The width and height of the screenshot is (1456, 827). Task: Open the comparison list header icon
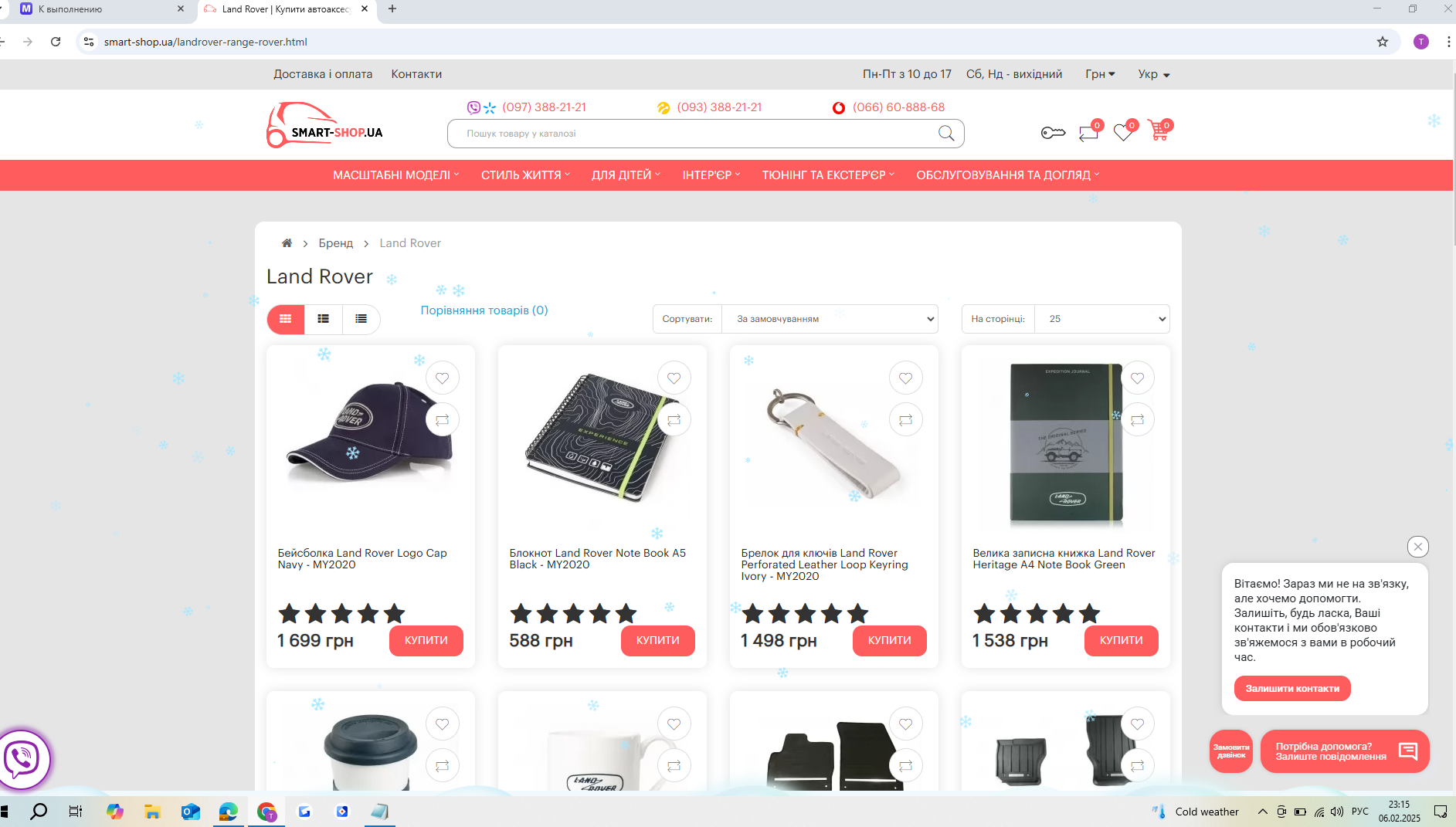coord(1089,132)
